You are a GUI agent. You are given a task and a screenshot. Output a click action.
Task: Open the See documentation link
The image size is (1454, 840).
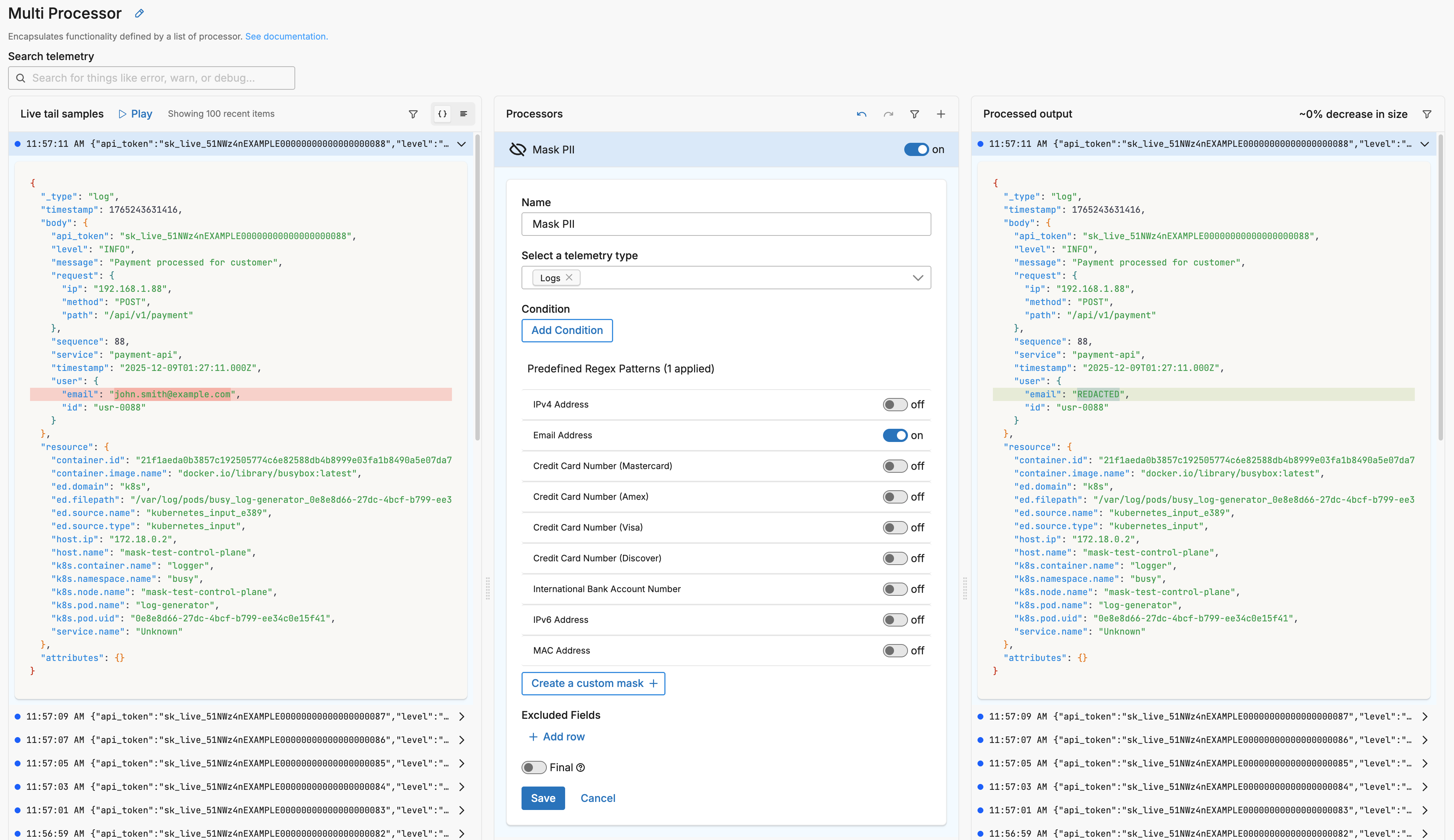[286, 36]
